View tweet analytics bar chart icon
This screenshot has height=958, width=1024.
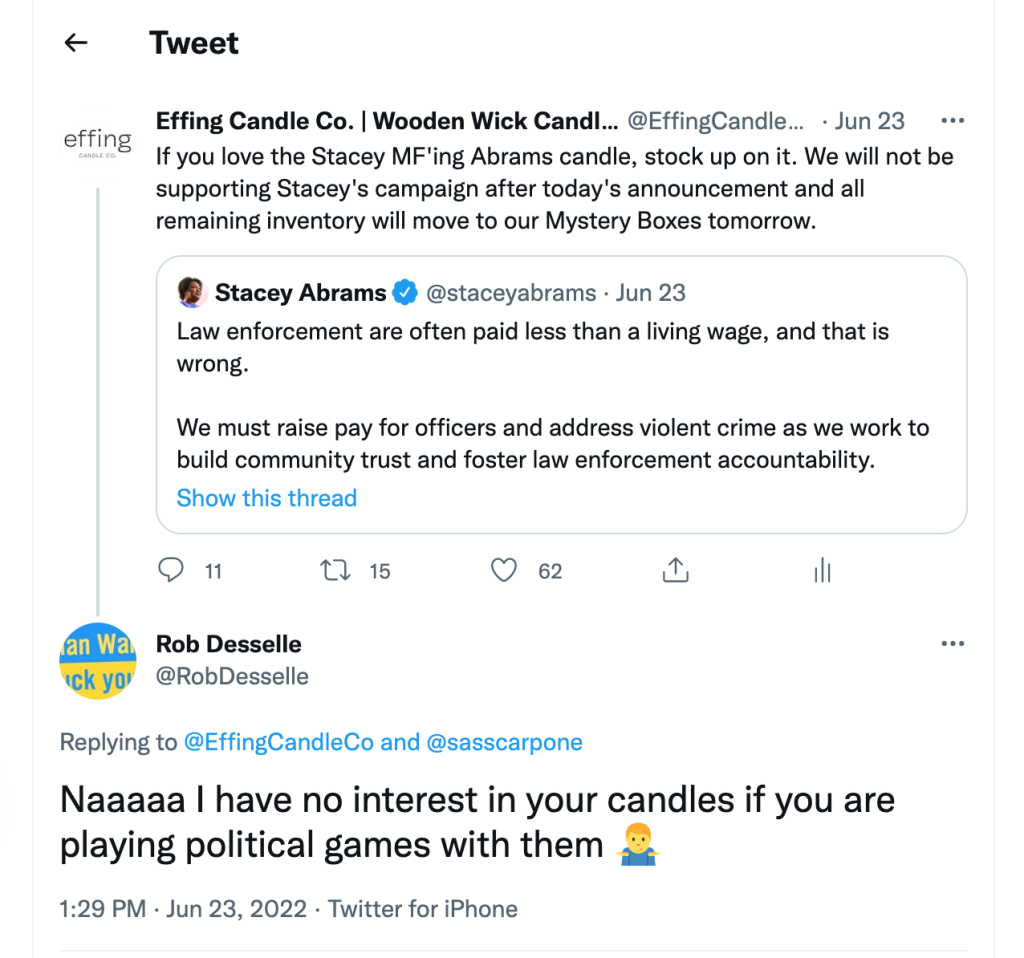tap(822, 571)
